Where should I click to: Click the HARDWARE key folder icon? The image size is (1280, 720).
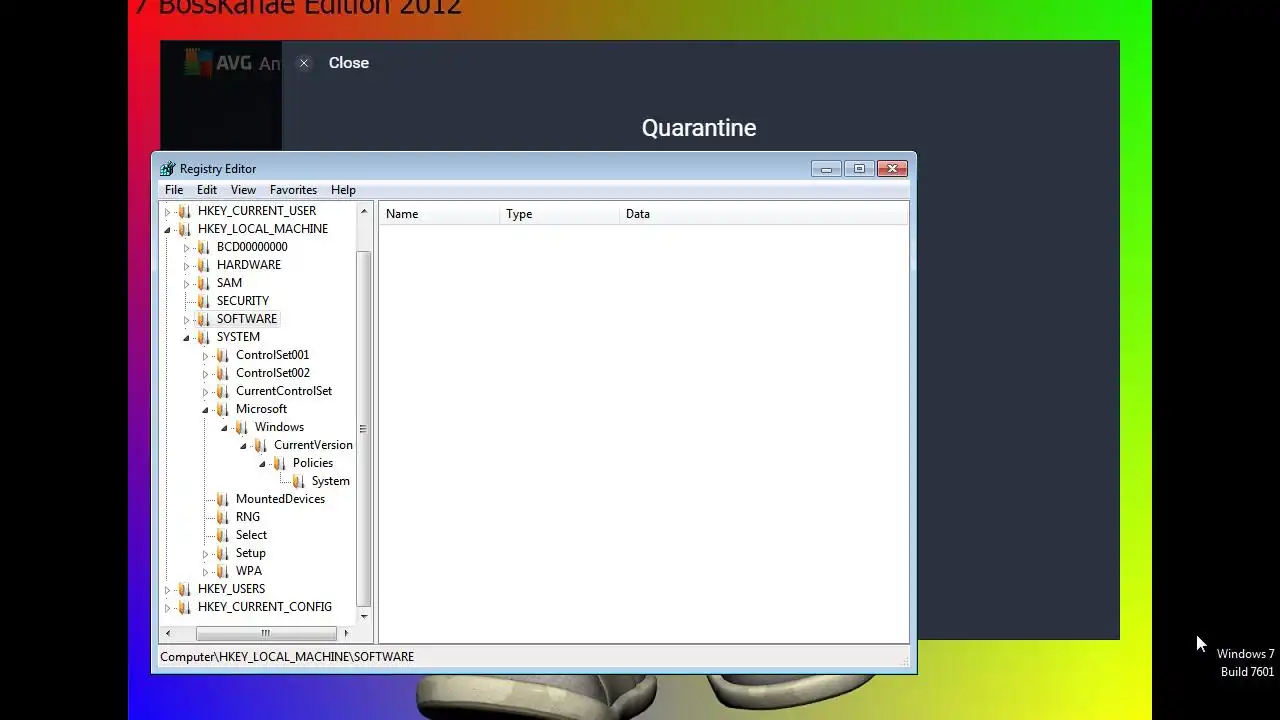(203, 265)
